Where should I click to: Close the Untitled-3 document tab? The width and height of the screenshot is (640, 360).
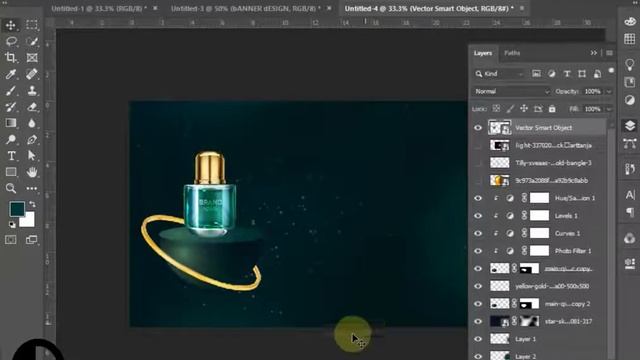click(x=329, y=8)
